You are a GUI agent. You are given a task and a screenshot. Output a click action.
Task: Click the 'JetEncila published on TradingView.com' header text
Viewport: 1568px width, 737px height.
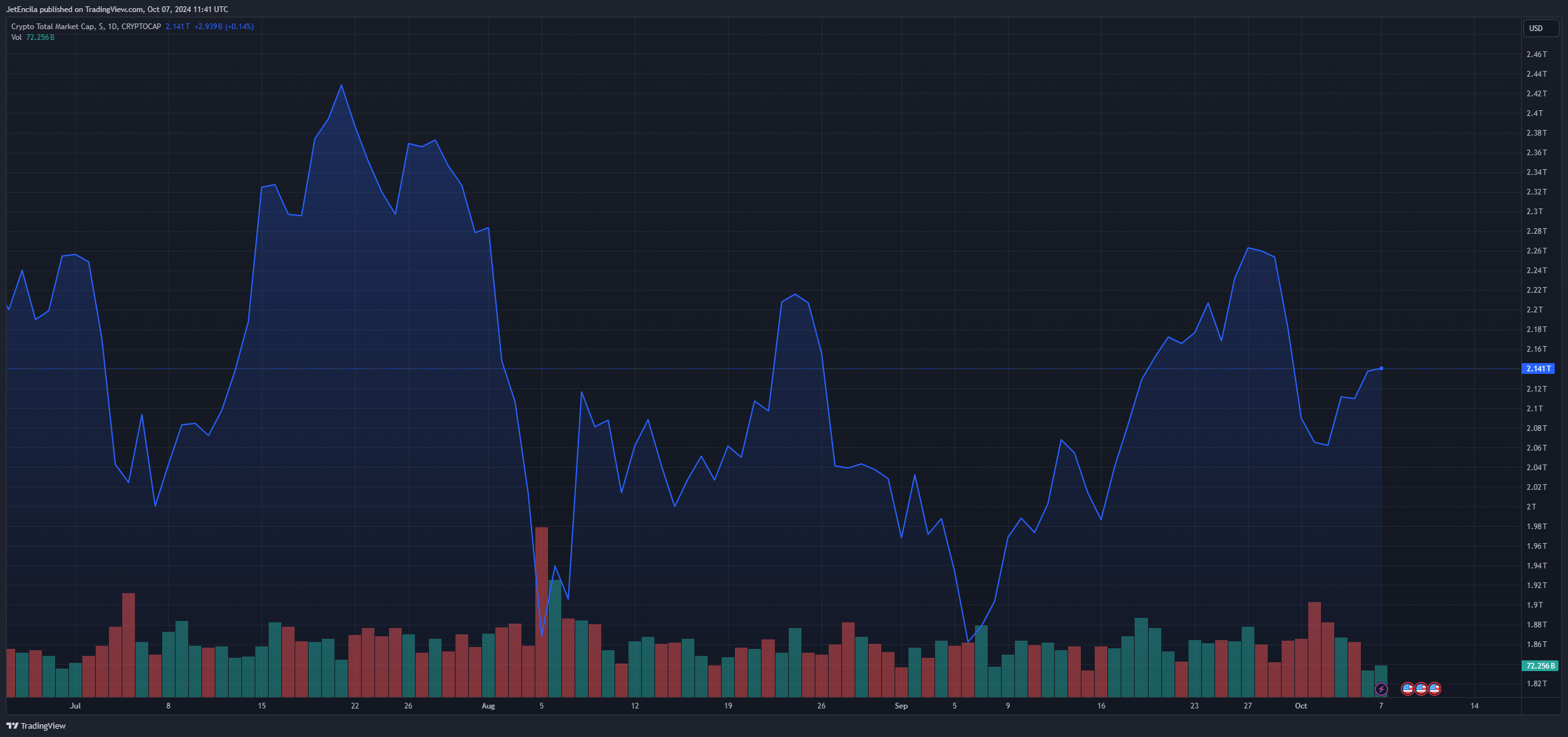pyautogui.click(x=75, y=10)
